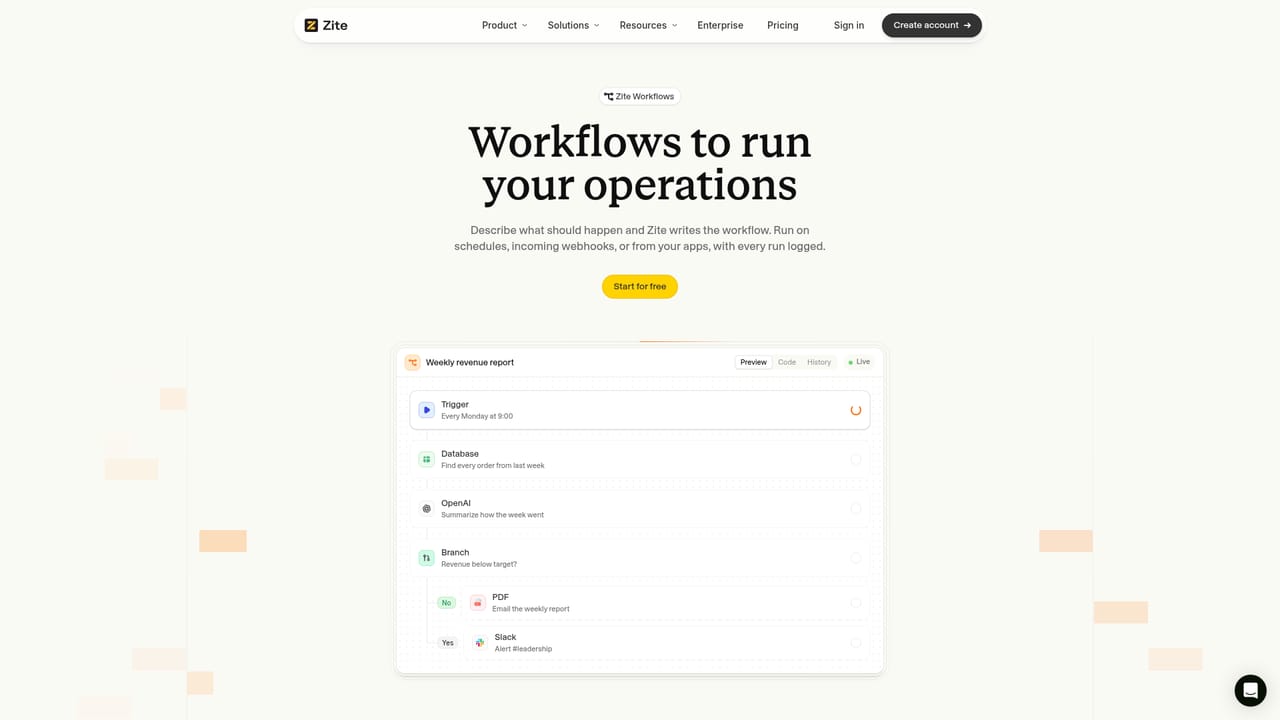Viewport: 1280px width, 720px height.
Task: Click the PDF step icon
Action: coord(478,603)
